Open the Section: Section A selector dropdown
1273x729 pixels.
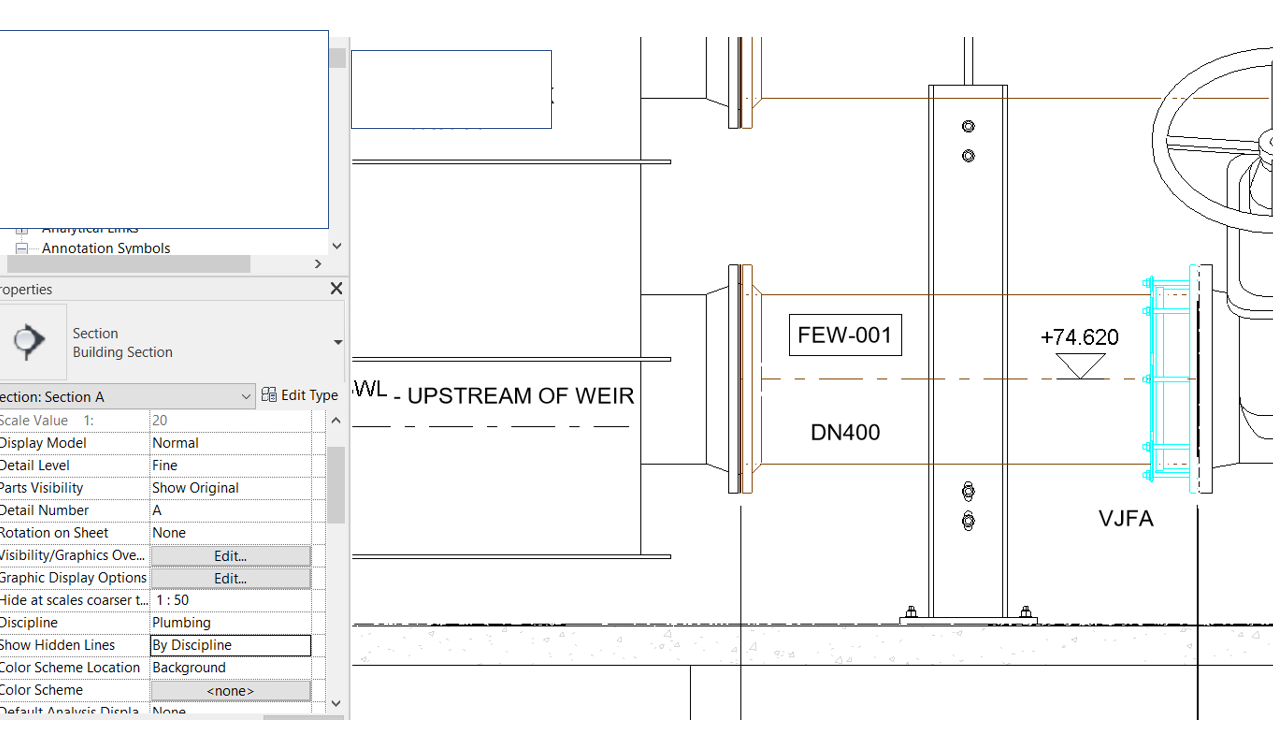click(246, 396)
